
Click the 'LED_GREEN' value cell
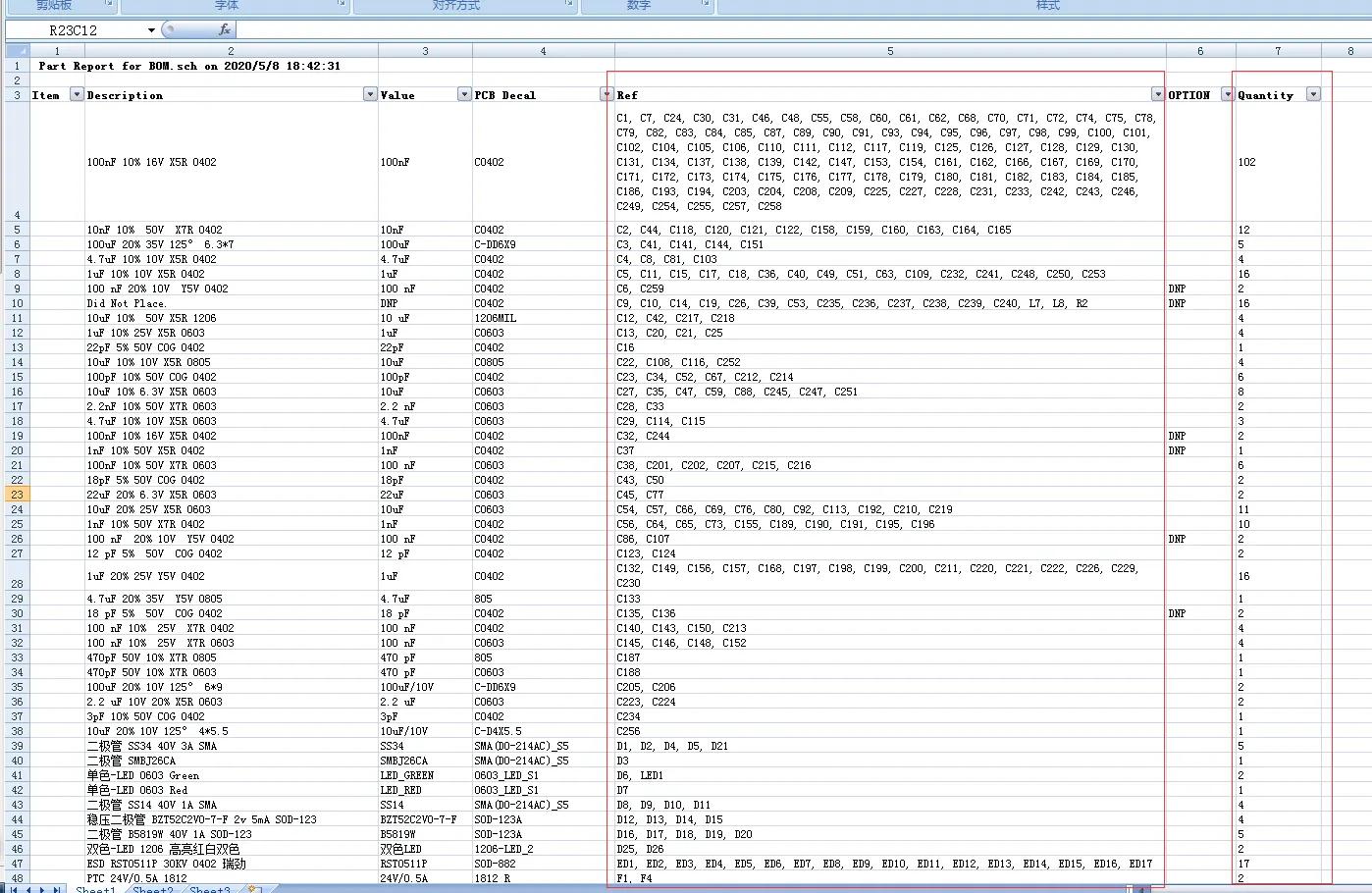pos(425,775)
